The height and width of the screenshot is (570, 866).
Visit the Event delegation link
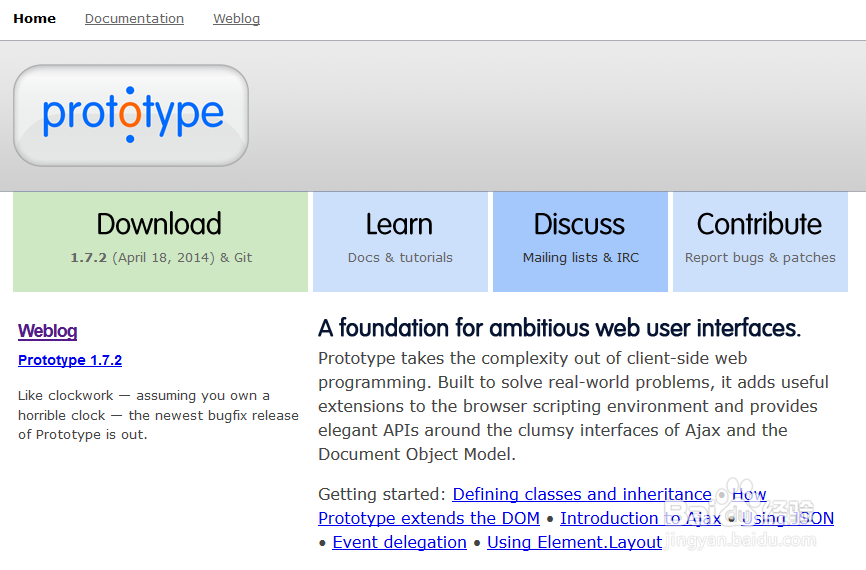click(x=399, y=542)
